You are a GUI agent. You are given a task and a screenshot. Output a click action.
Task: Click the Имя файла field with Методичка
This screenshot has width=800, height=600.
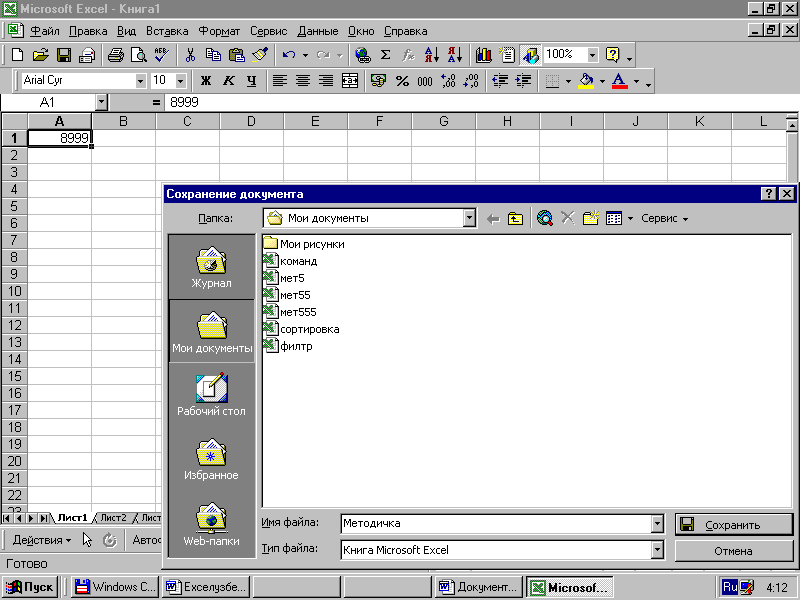(496, 523)
